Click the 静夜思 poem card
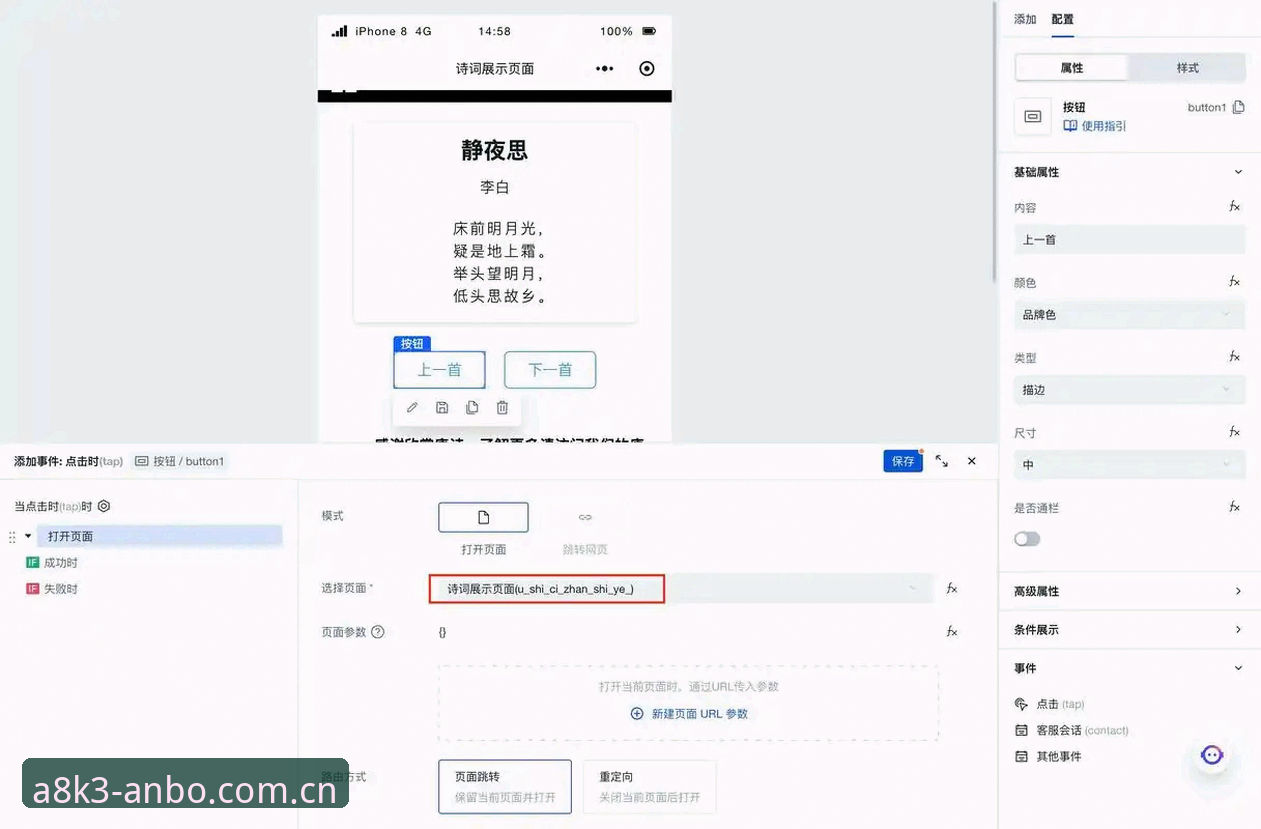This screenshot has height=829, width=1261. (495, 222)
